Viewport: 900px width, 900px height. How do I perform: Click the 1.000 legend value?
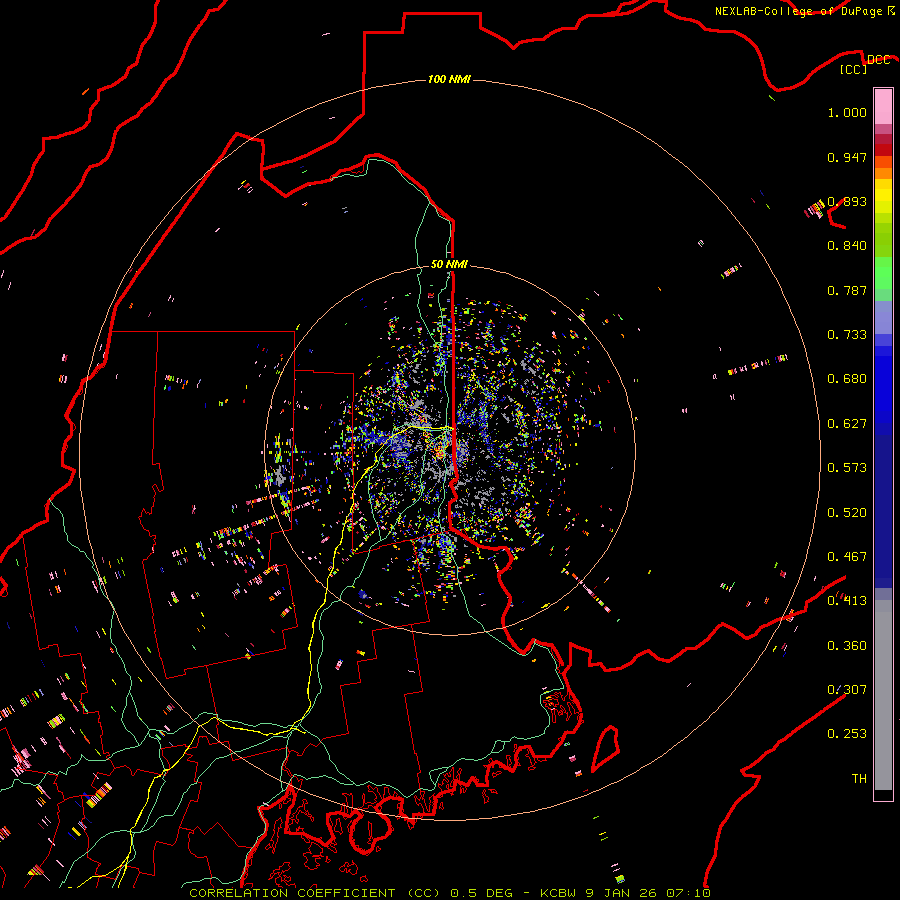[x=847, y=112]
